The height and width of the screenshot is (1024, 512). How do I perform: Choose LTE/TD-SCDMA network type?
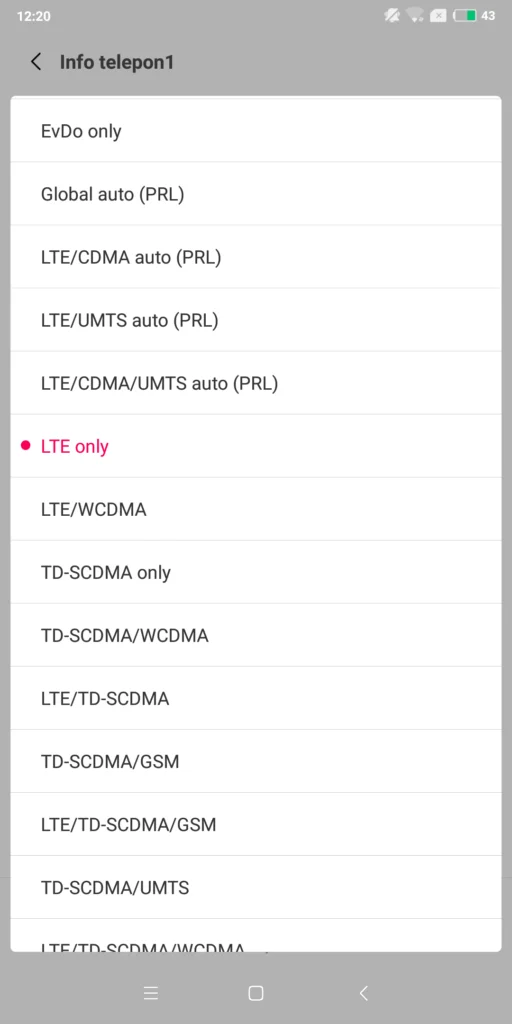pyautogui.click(x=256, y=698)
